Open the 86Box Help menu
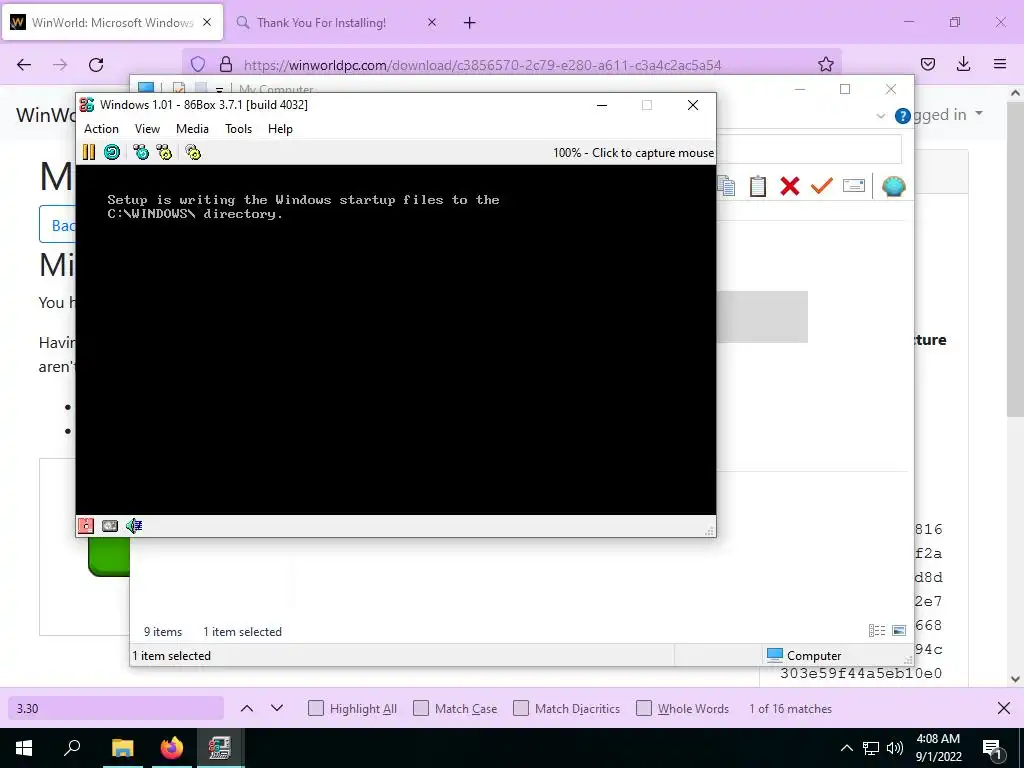Screen dimensions: 1024x768 (x=280, y=129)
